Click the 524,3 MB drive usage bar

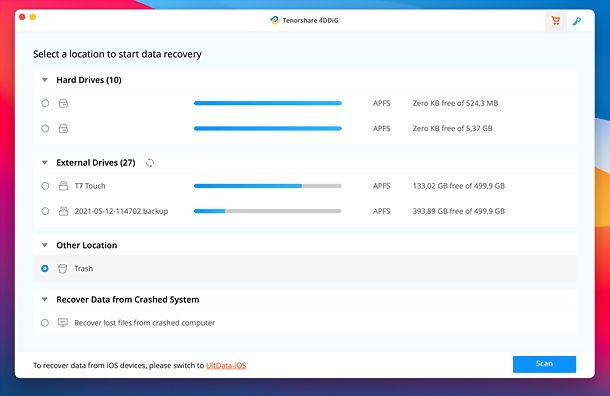(268, 103)
